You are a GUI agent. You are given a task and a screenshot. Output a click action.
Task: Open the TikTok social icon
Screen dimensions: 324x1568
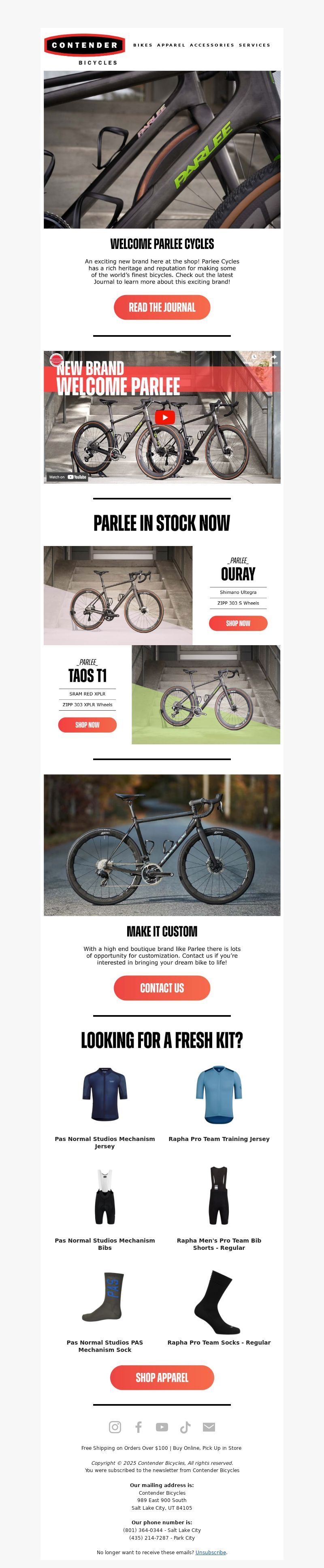(x=185, y=1427)
